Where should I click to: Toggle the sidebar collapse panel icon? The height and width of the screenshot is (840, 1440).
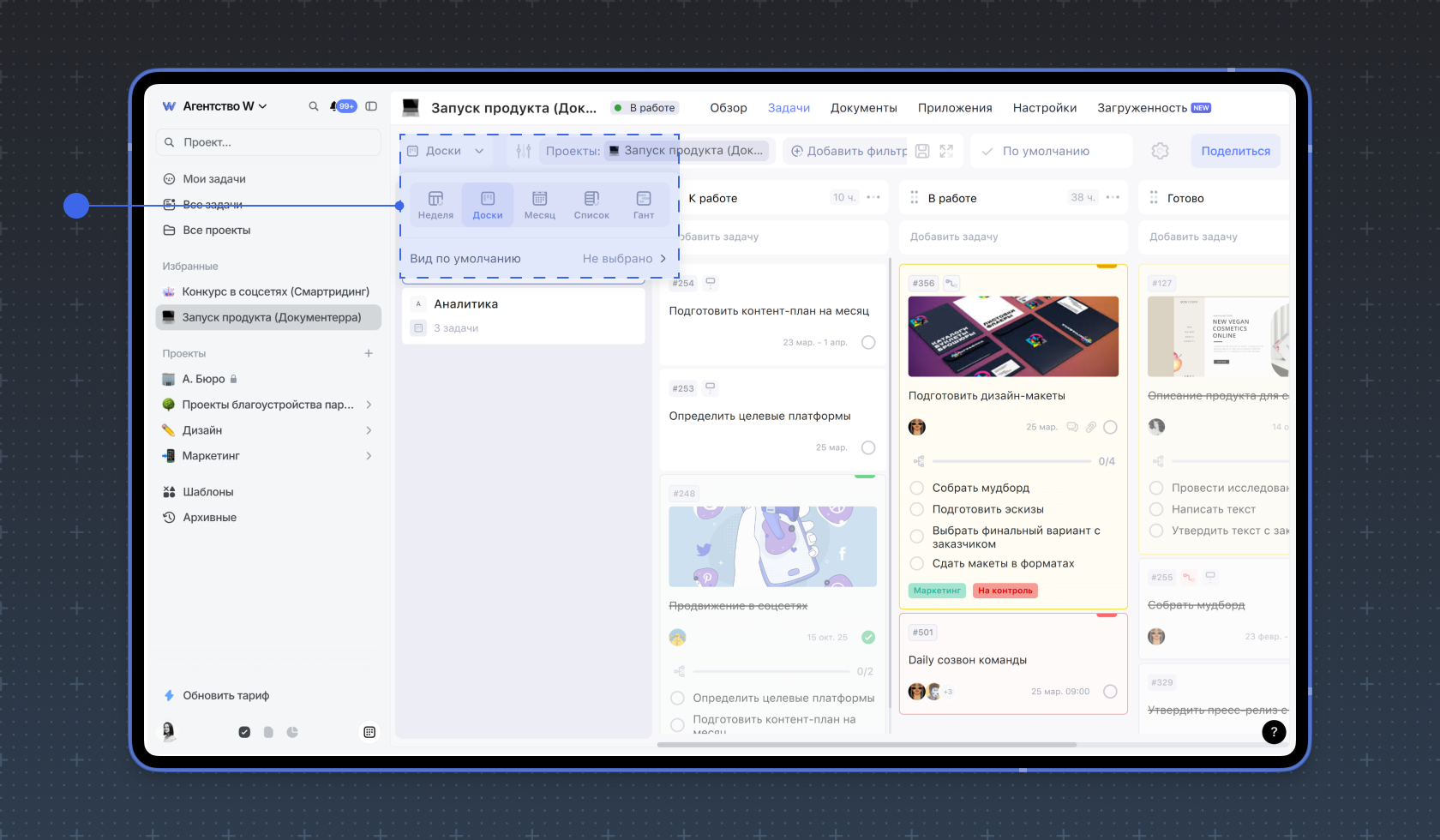(x=371, y=106)
